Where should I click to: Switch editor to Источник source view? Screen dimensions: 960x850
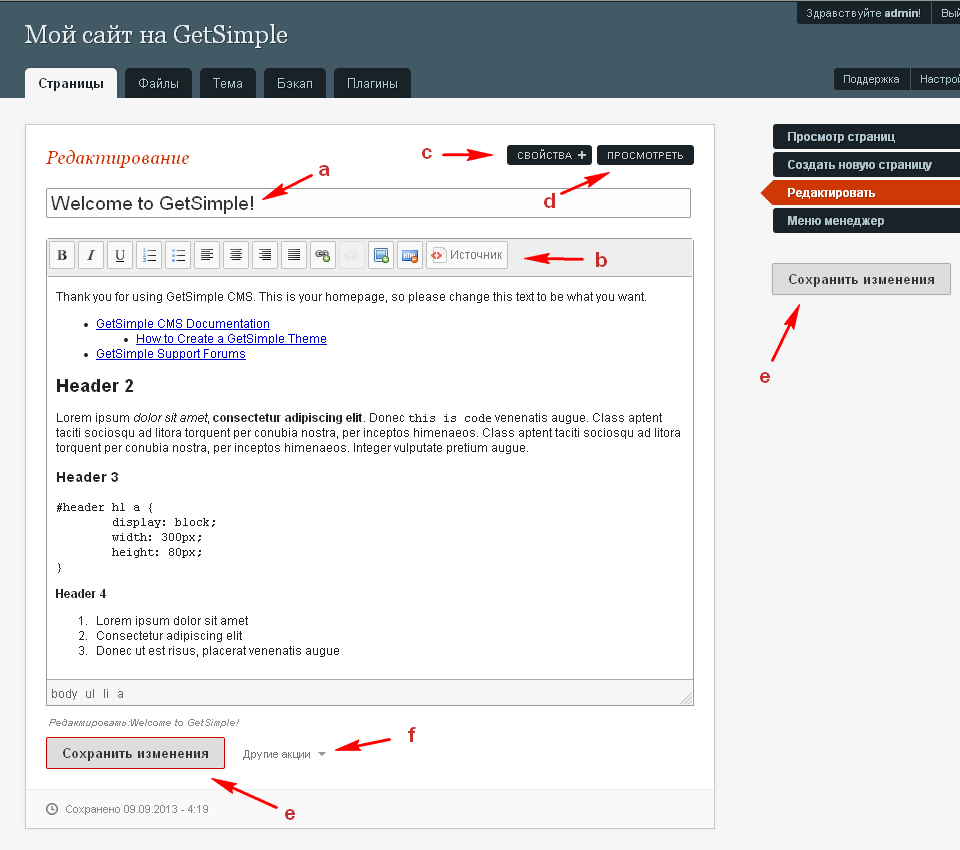pyautogui.click(x=467, y=256)
